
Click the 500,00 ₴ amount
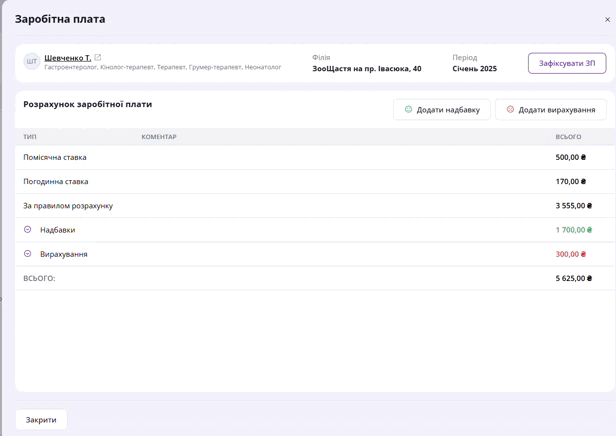(570, 157)
